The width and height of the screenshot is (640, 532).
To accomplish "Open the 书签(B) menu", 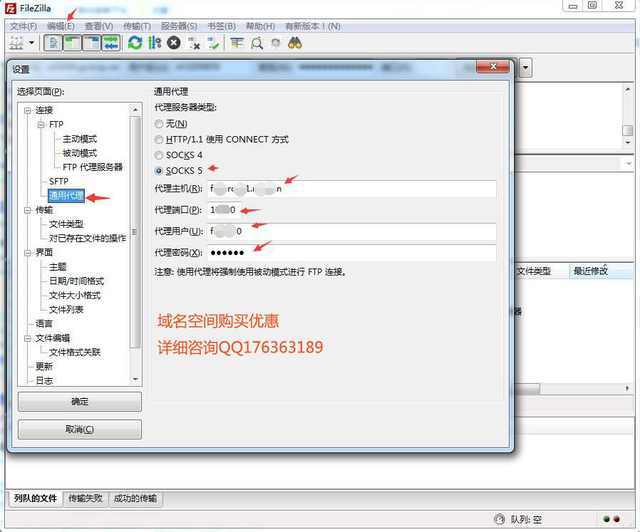I will tap(222, 27).
